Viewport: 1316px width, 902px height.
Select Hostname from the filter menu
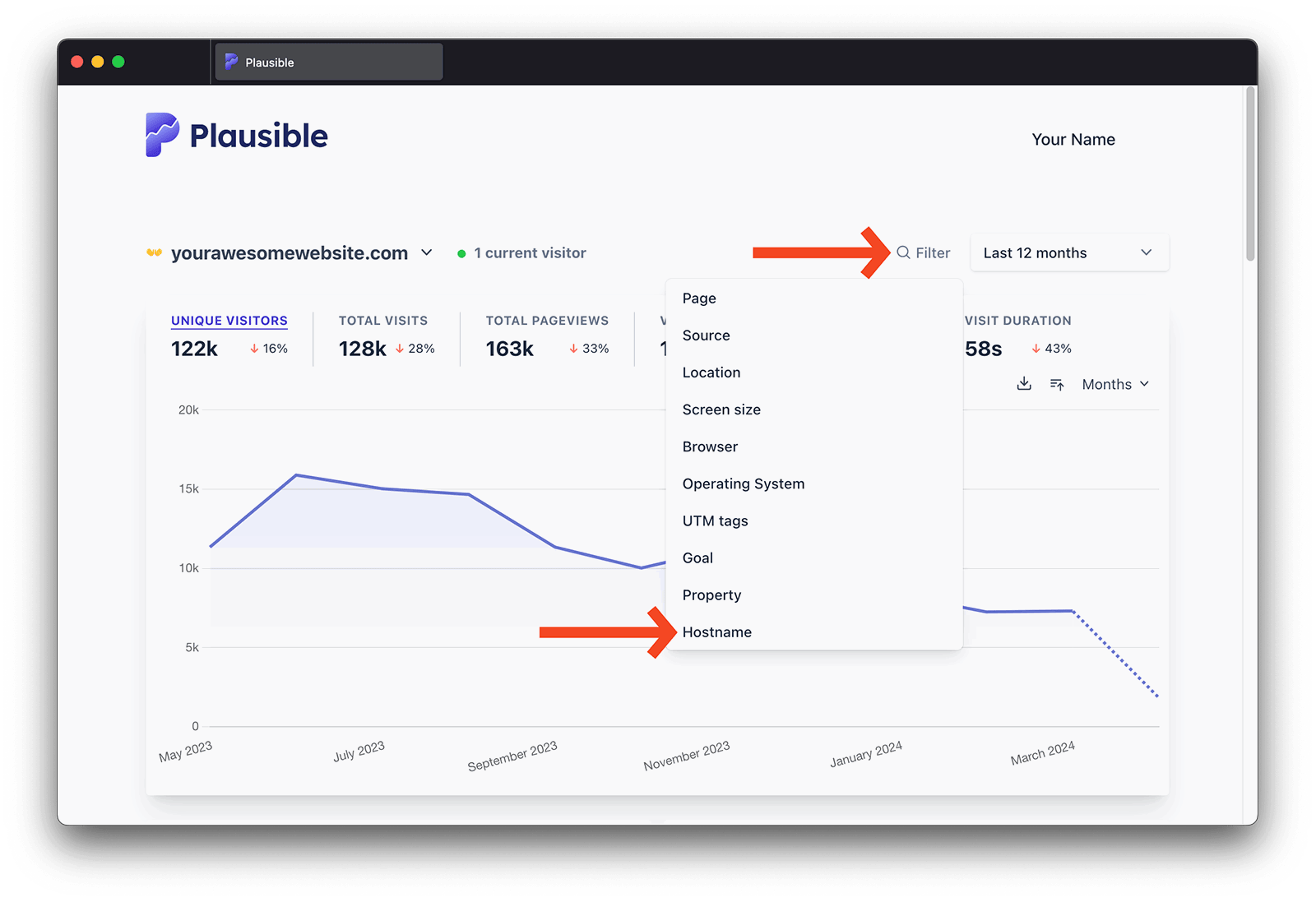tap(716, 631)
